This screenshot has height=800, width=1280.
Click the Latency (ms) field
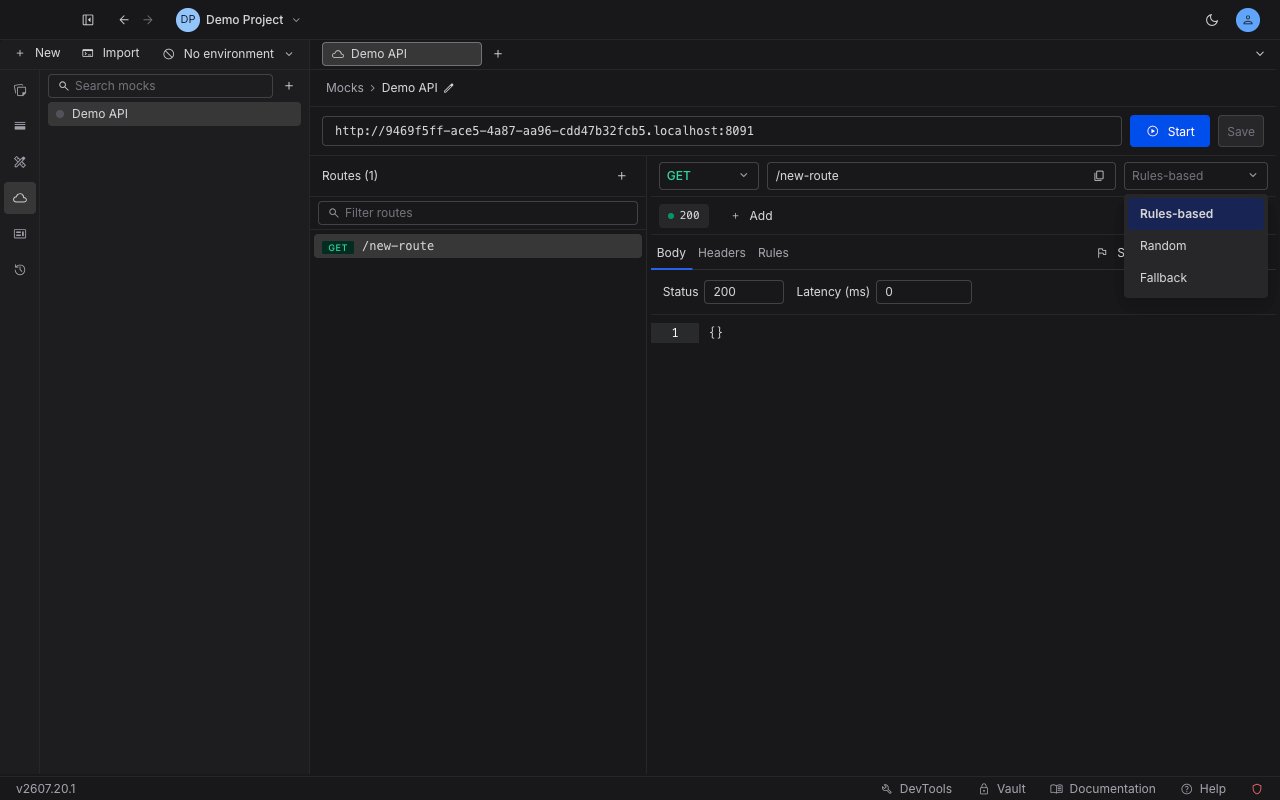(x=924, y=292)
